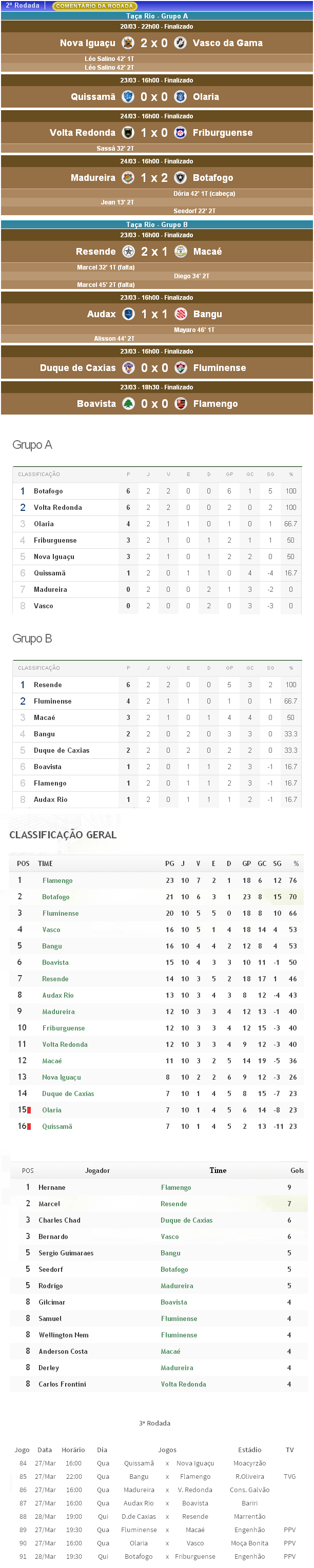Click the Flamengo crest in Boavista match
The width and height of the screenshot is (314, 1568).
click(x=181, y=404)
